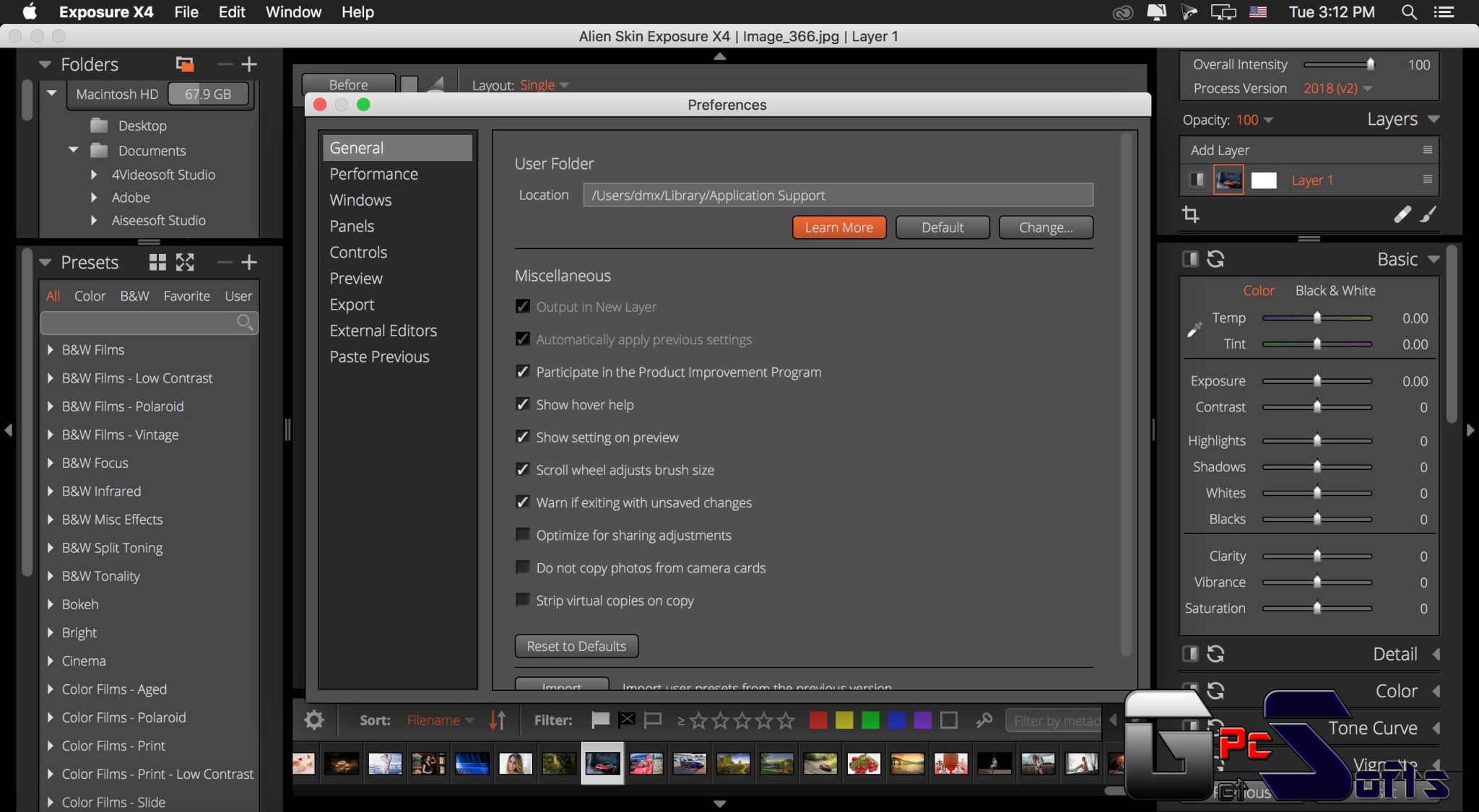The width and height of the screenshot is (1479, 812).
Task: Click the presets expand fullscreen icon
Action: pos(185,262)
